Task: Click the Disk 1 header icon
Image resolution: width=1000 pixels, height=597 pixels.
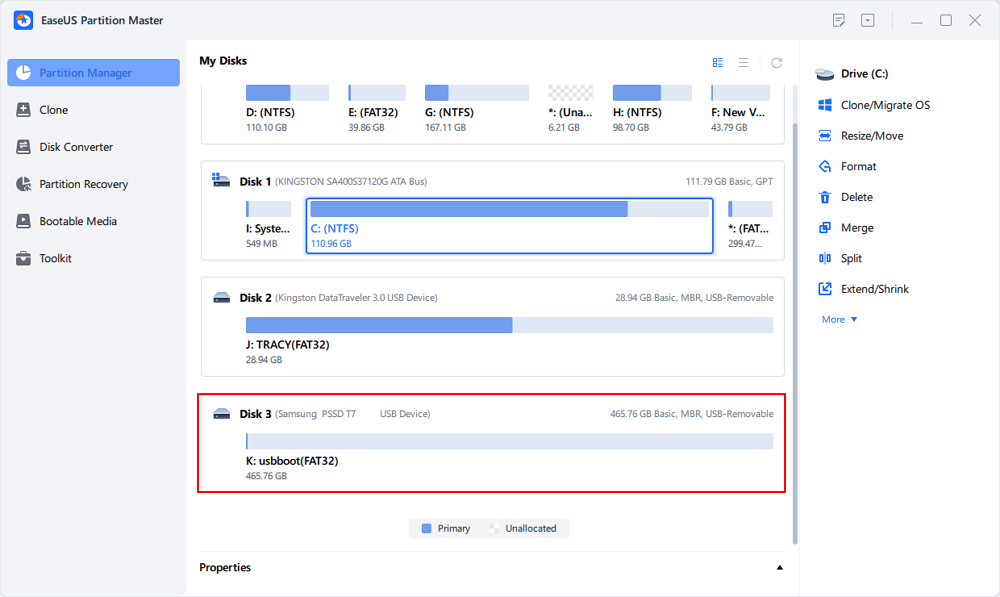Action: tap(221, 181)
